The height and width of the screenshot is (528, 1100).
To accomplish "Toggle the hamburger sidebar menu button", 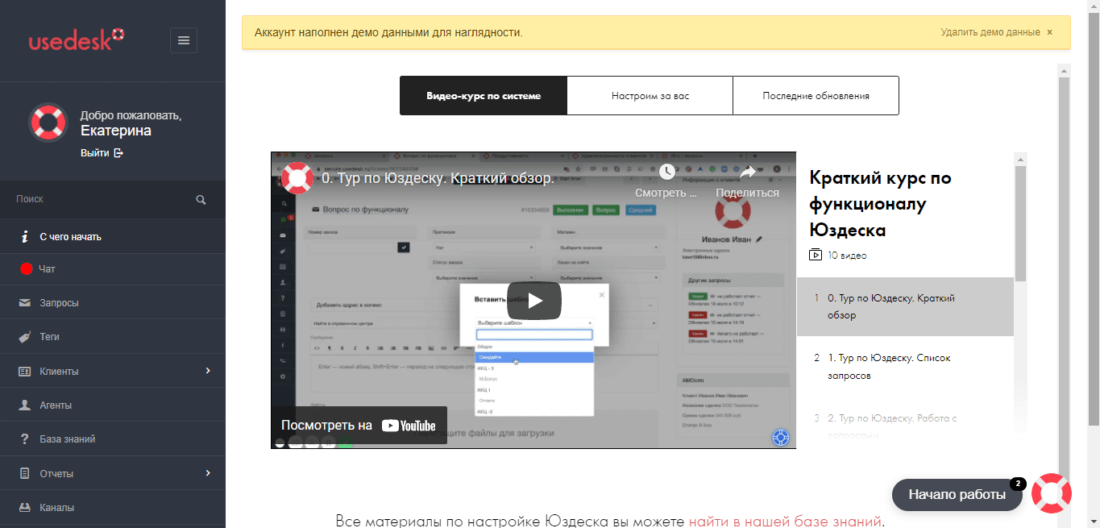I will [184, 40].
